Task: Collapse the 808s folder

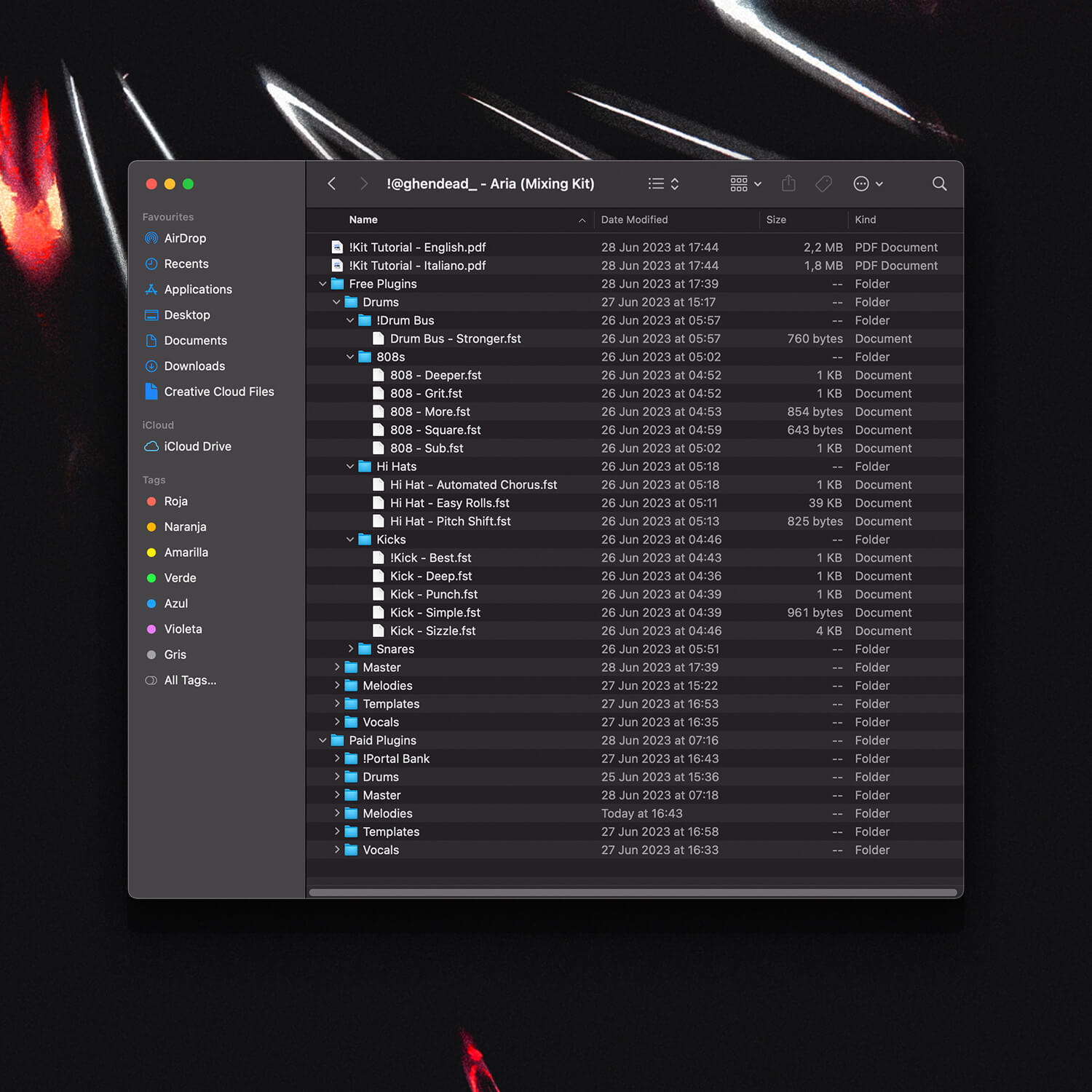Action: coord(350,357)
